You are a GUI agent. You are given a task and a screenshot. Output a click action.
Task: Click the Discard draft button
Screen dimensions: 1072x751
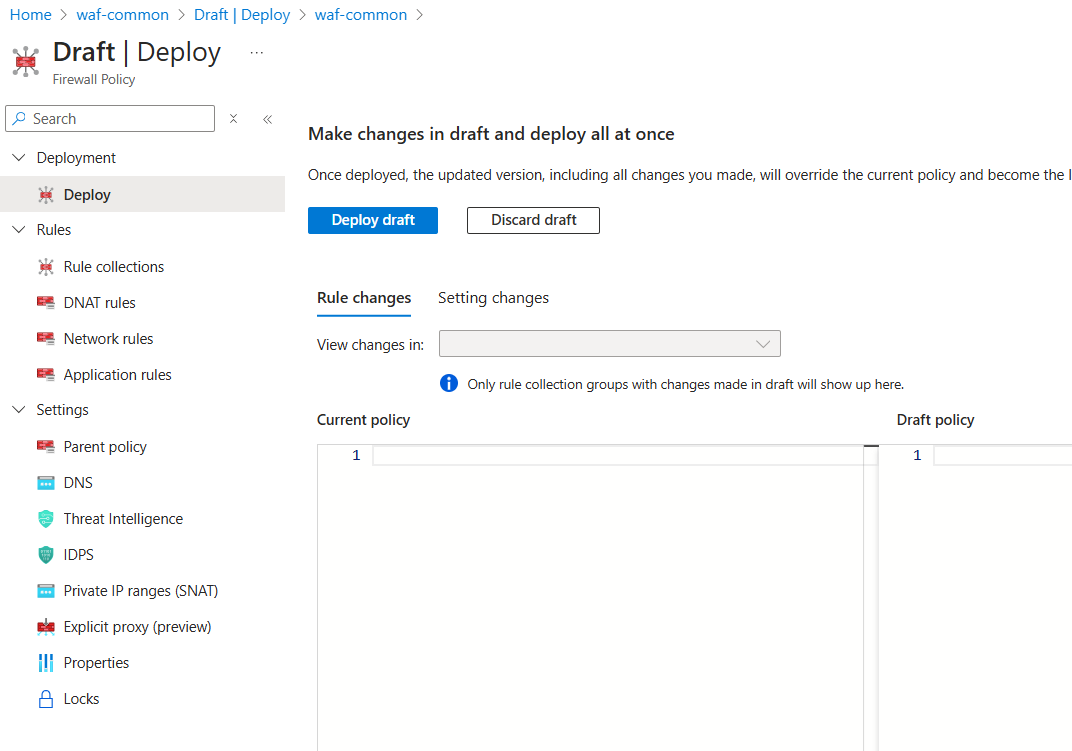pyautogui.click(x=533, y=220)
